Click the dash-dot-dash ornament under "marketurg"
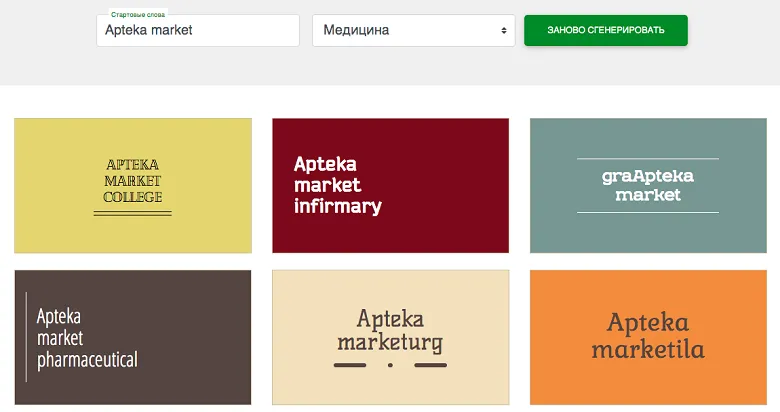The image size is (780, 412). (x=390, y=366)
